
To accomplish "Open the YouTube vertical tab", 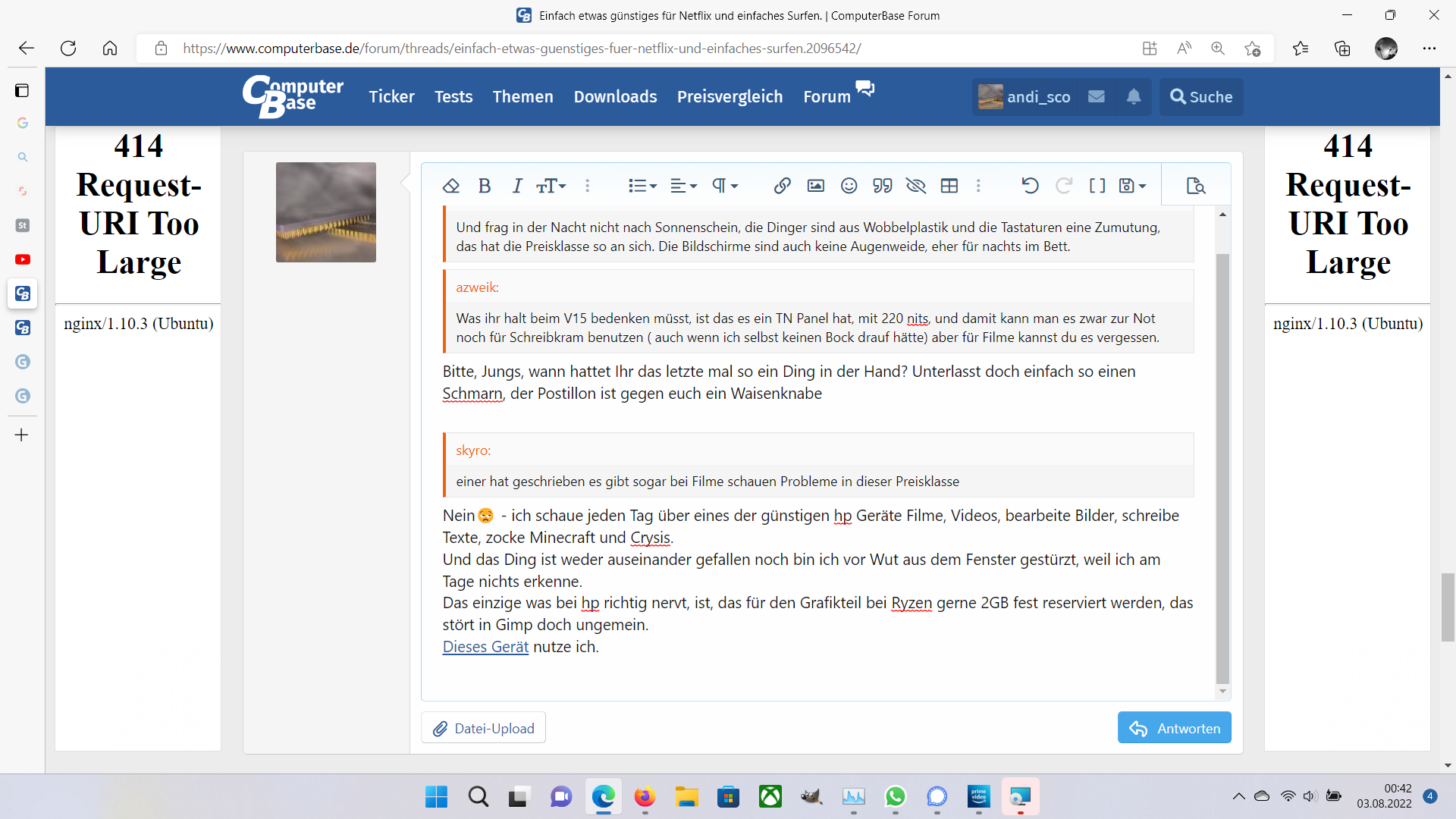I will tap(23, 259).
